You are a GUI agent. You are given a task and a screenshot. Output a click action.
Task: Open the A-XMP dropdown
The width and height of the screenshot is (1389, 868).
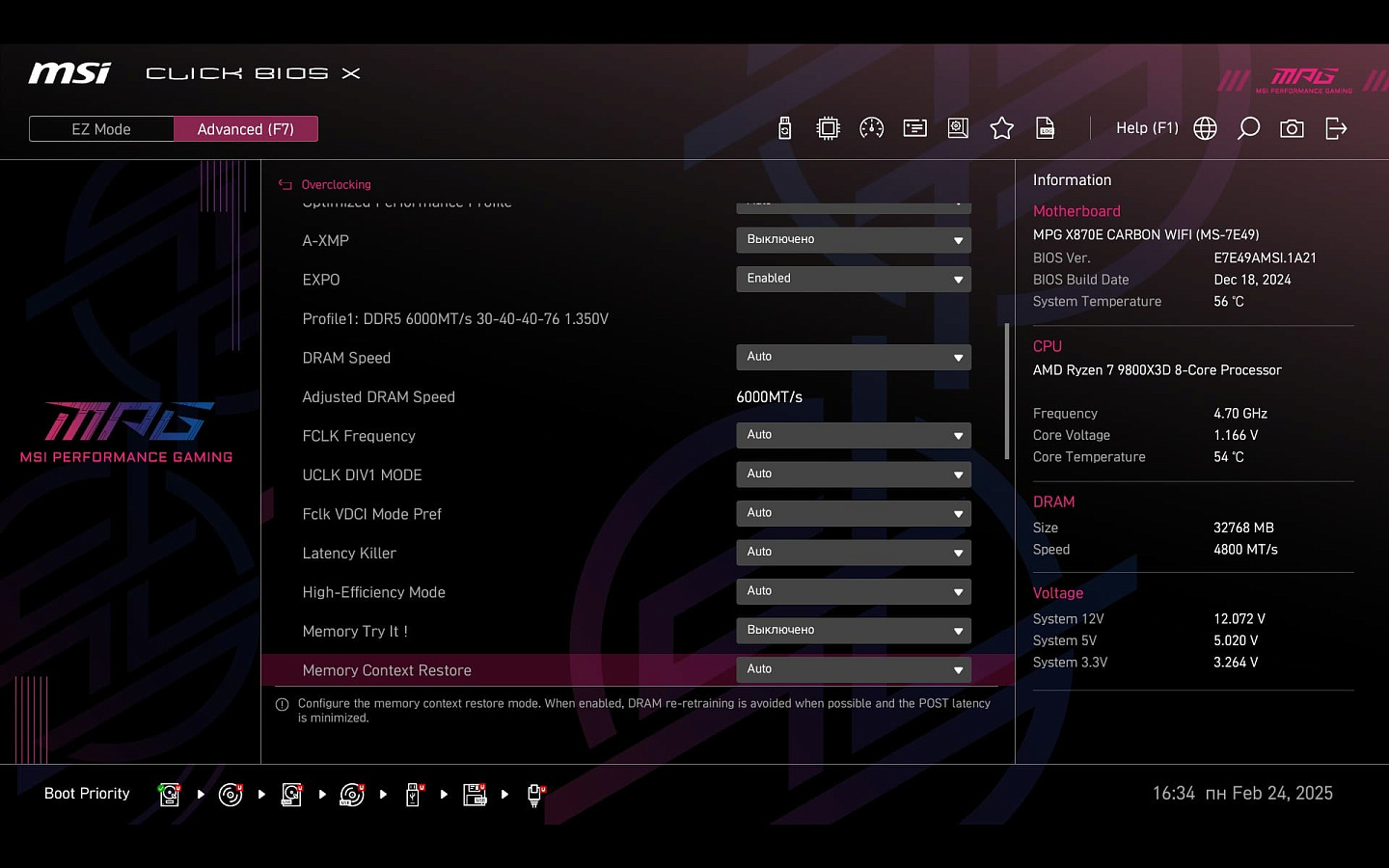click(853, 240)
